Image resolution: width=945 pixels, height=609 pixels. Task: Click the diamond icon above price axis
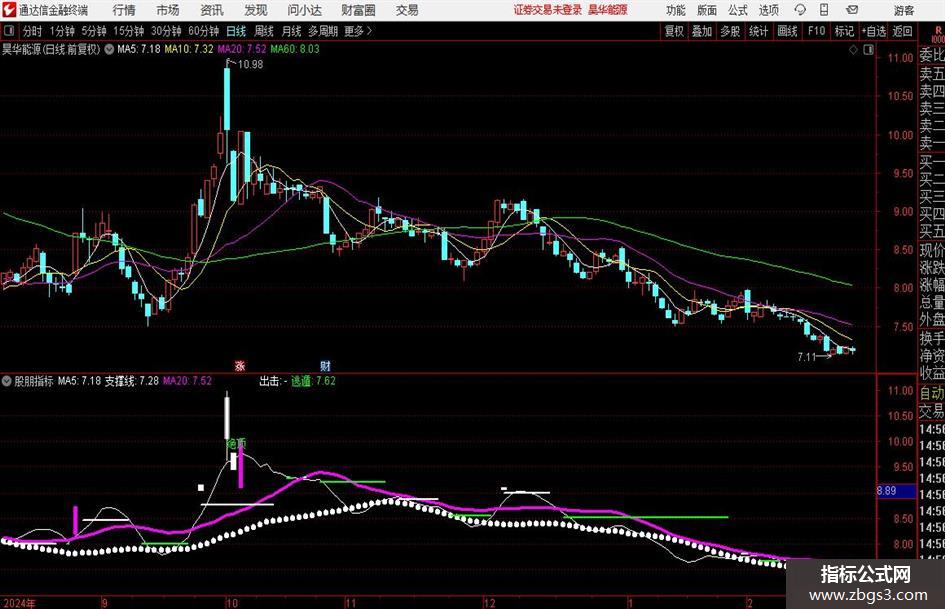pyautogui.click(x=853, y=50)
